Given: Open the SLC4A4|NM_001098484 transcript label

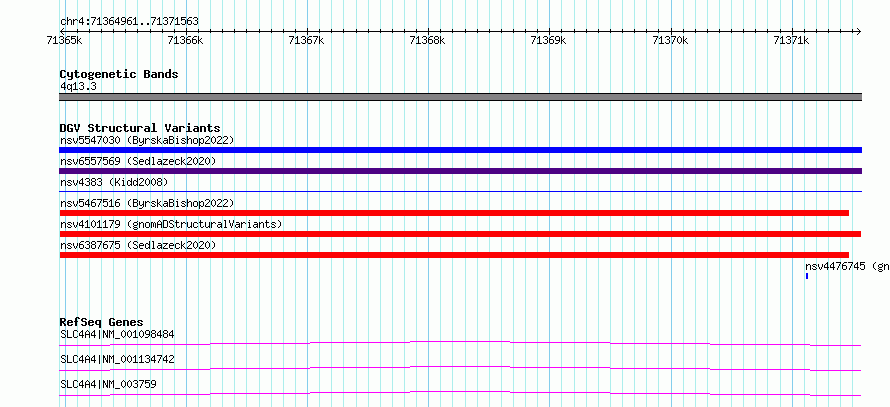Looking at the screenshot, I should 117,334.
